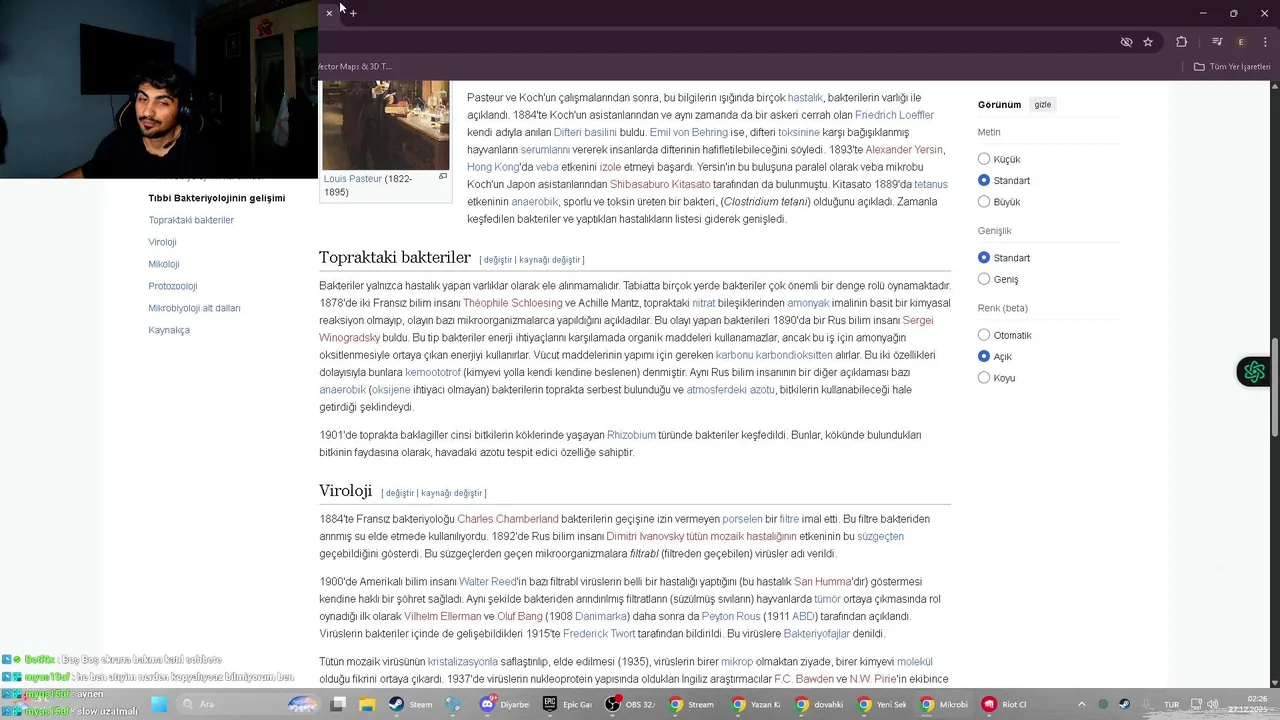Select Küçük text size
1280x720 pixels.
tap(984, 159)
